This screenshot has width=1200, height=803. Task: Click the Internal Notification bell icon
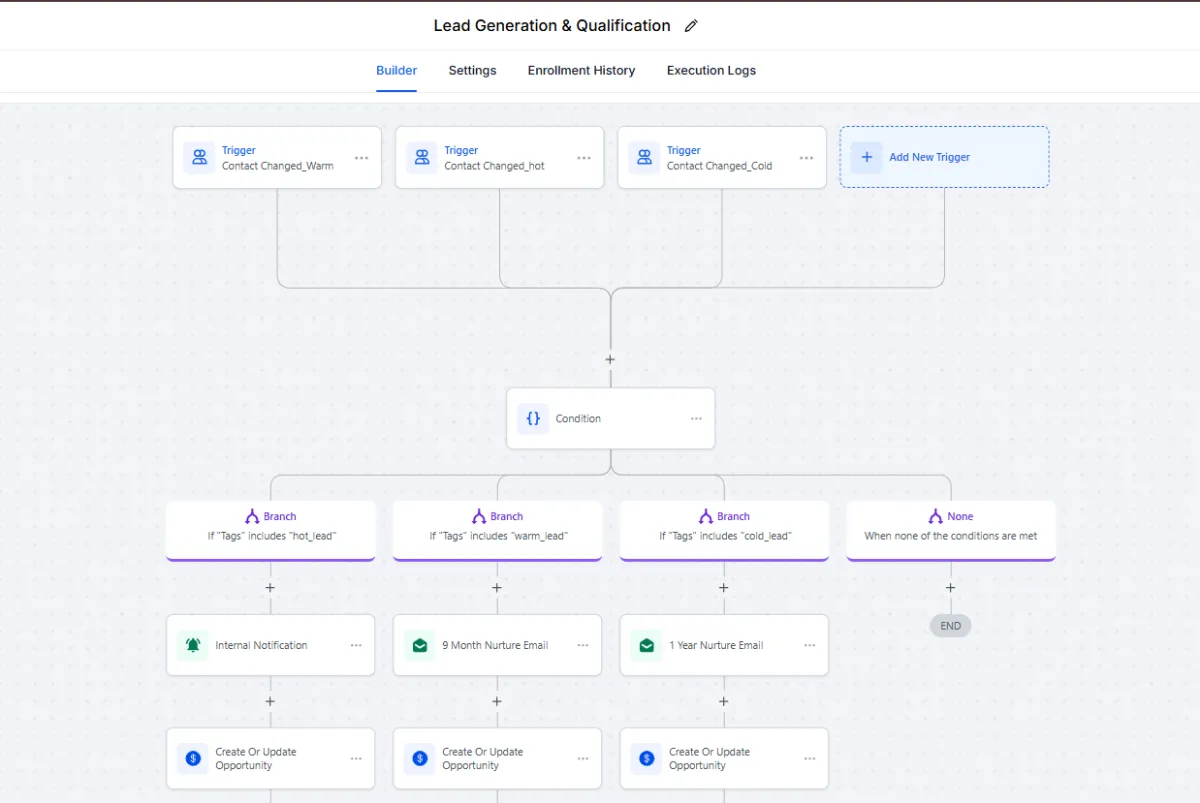193,645
